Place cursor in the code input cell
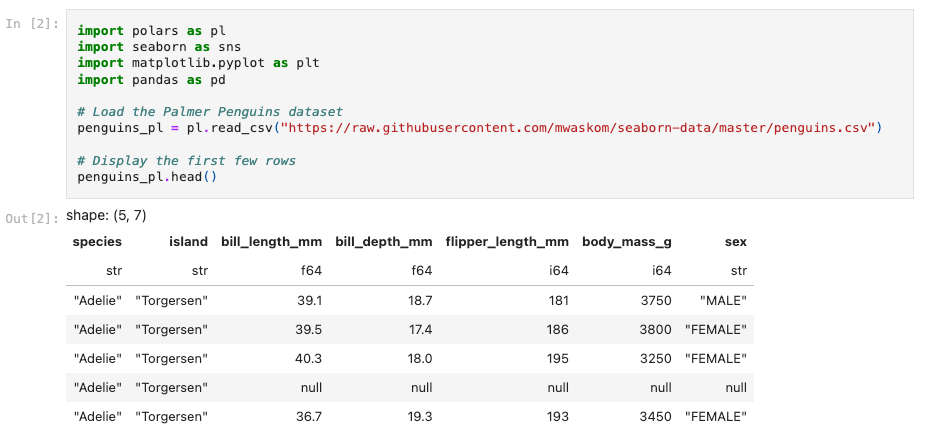926x444 pixels. pos(490,104)
